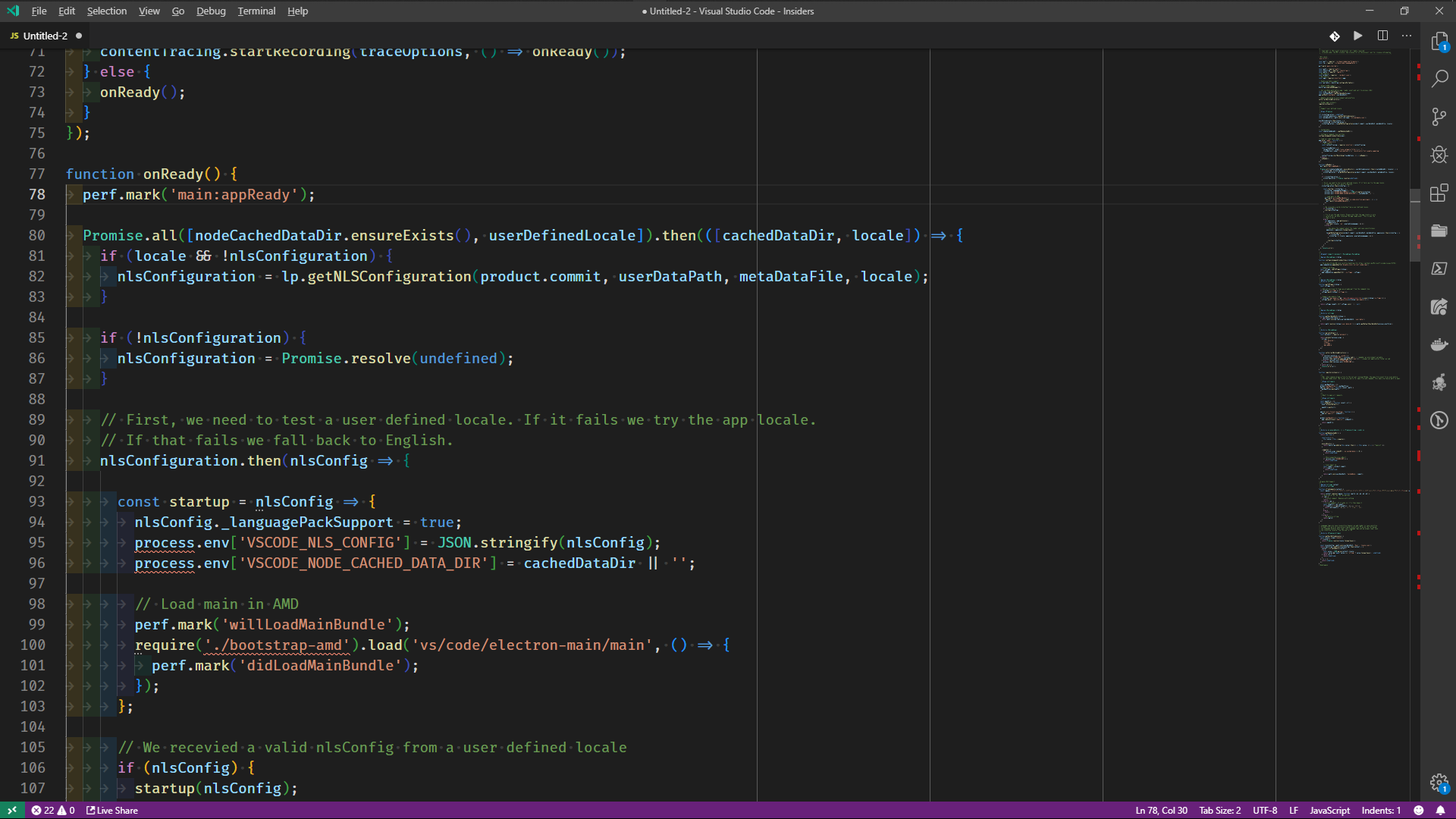Click 'Promise.resolve' on line 86
The width and height of the screenshot is (1456, 819).
346,358
